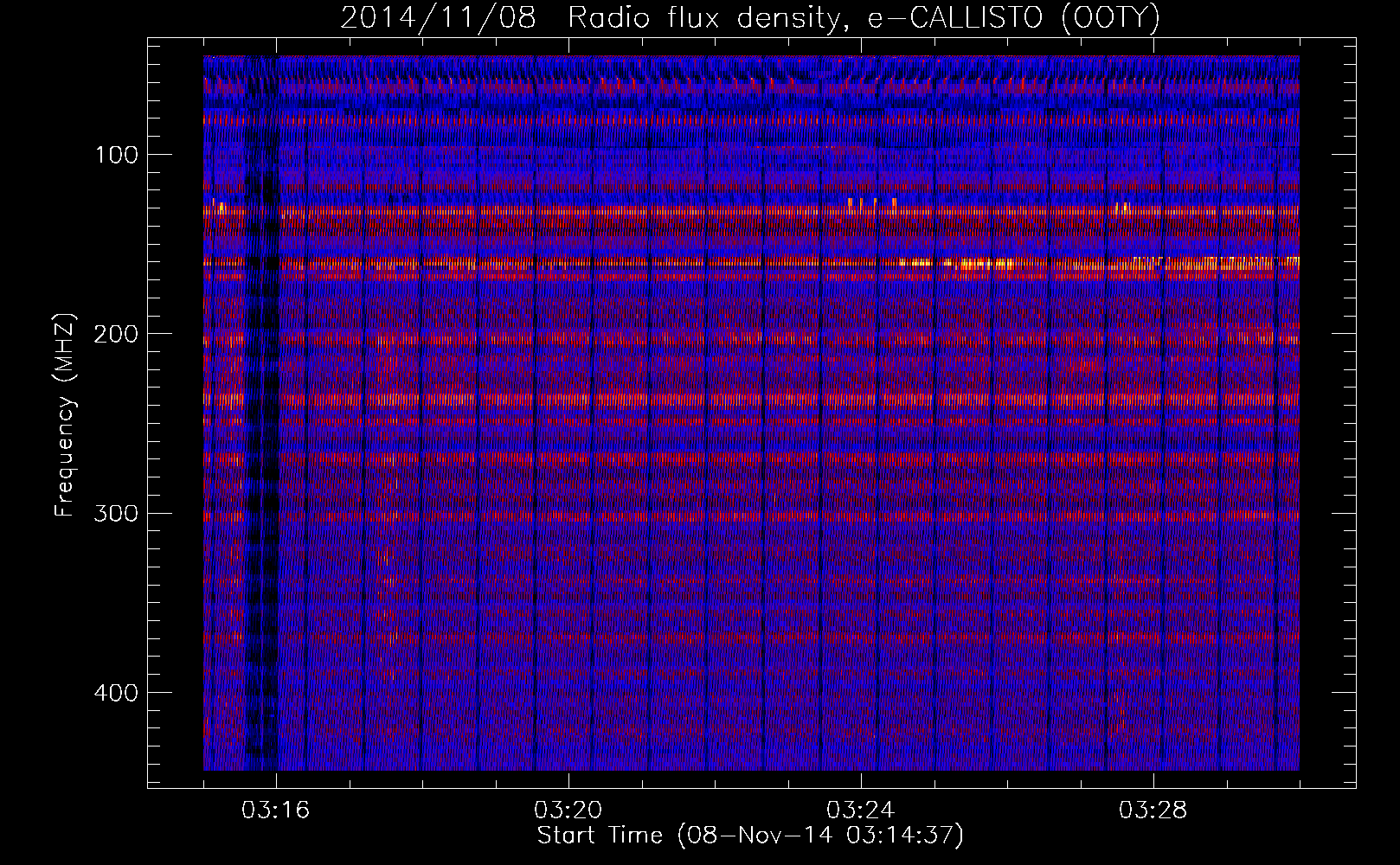
Task: Click the Start Time axis label
Action: [x=751, y=836]
